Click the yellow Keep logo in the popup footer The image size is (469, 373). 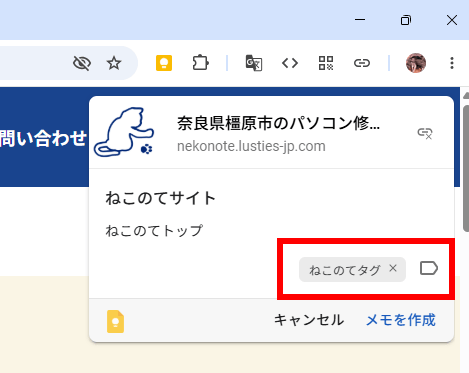[115, 321]
